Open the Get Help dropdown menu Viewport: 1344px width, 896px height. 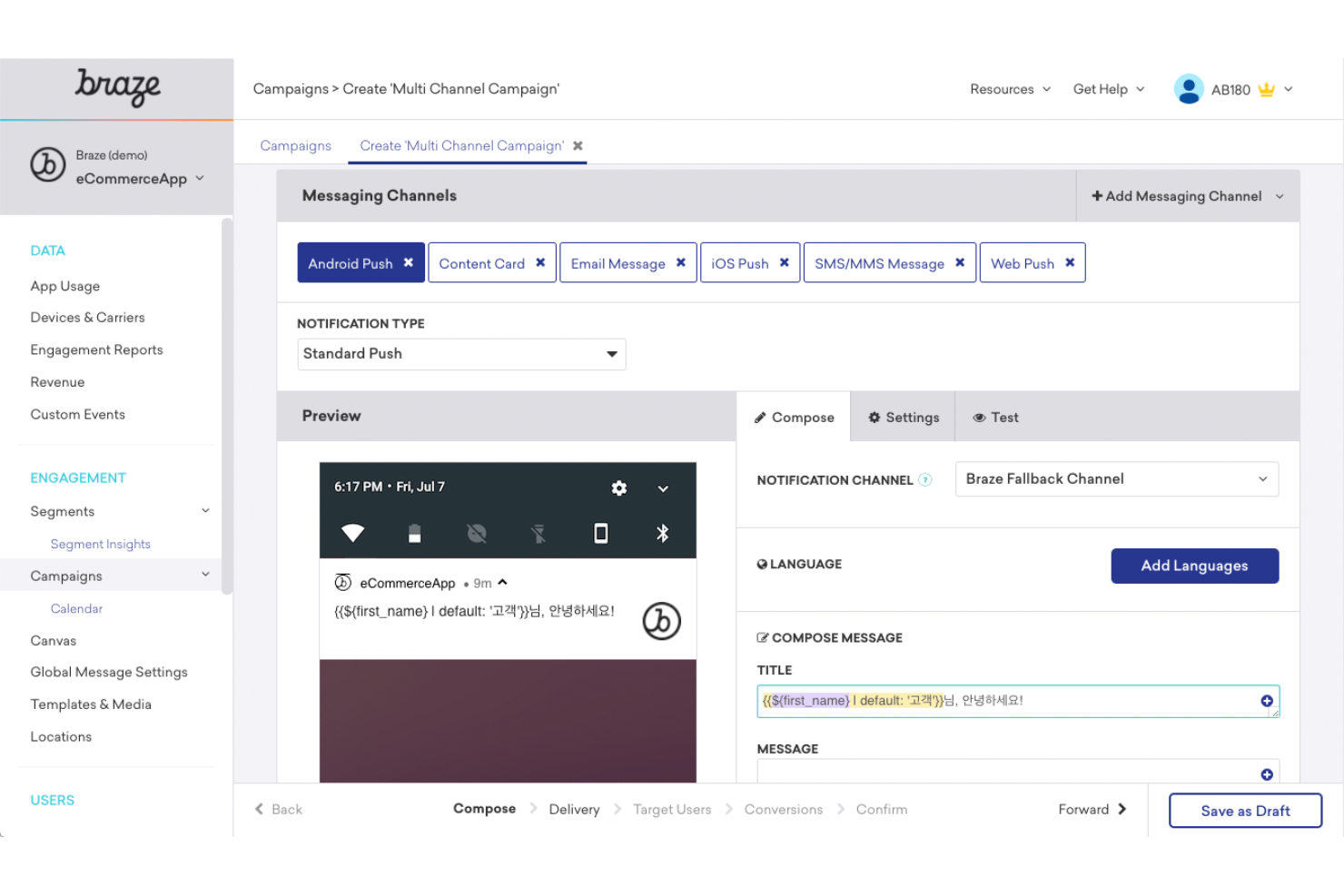[1109, 89]
